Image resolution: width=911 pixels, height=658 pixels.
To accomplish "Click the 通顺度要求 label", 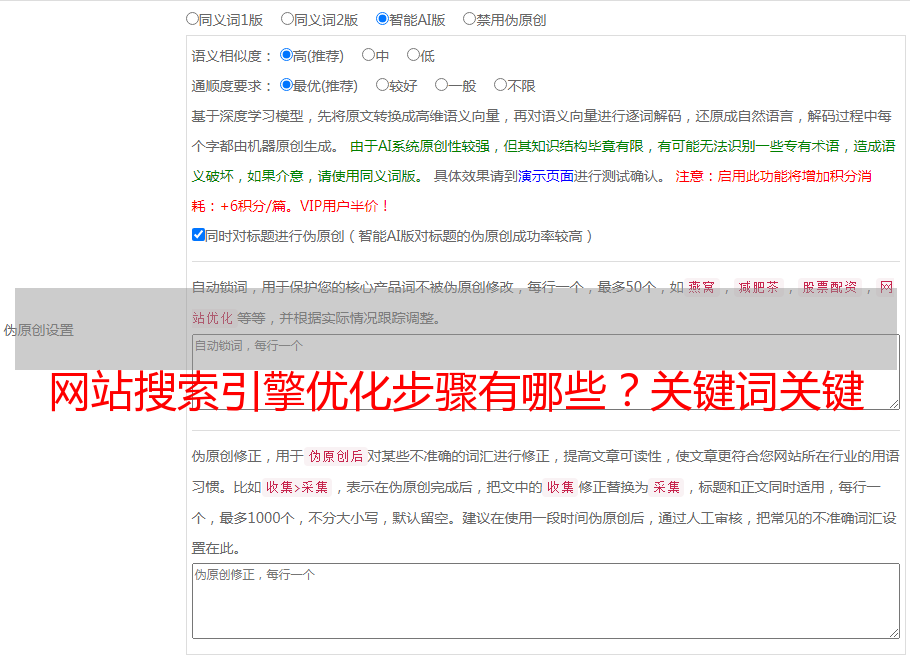I will [x=232, y=87].
